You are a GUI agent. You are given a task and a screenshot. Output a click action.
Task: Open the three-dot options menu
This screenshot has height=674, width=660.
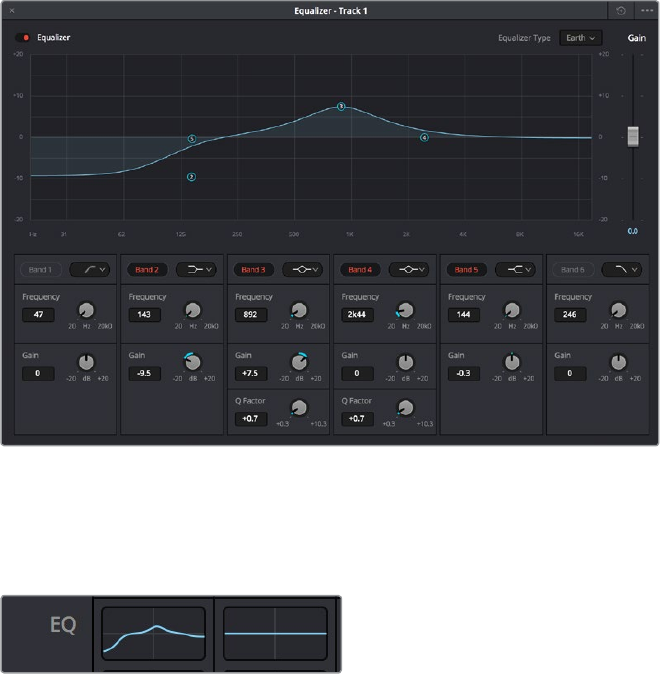[647, 11]
